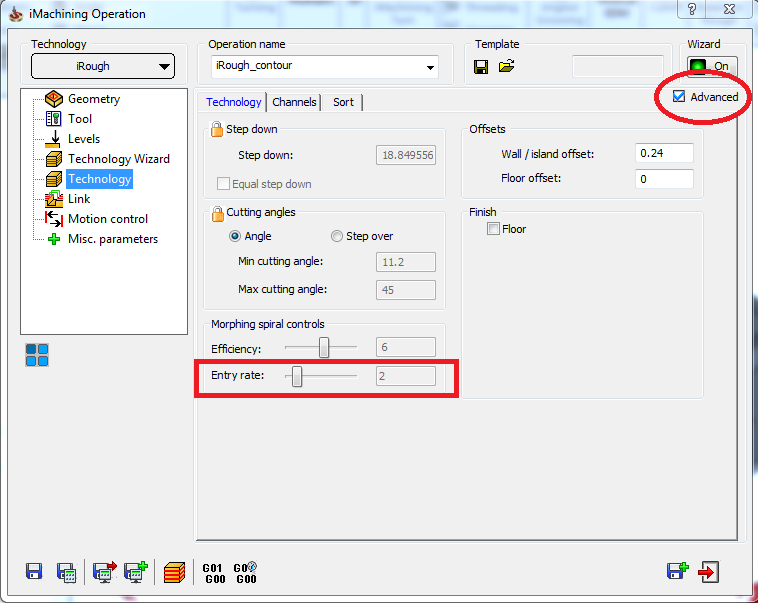Open the Operation name dropdown arrow
Viewport: 758px width, 603px height.
430,67
